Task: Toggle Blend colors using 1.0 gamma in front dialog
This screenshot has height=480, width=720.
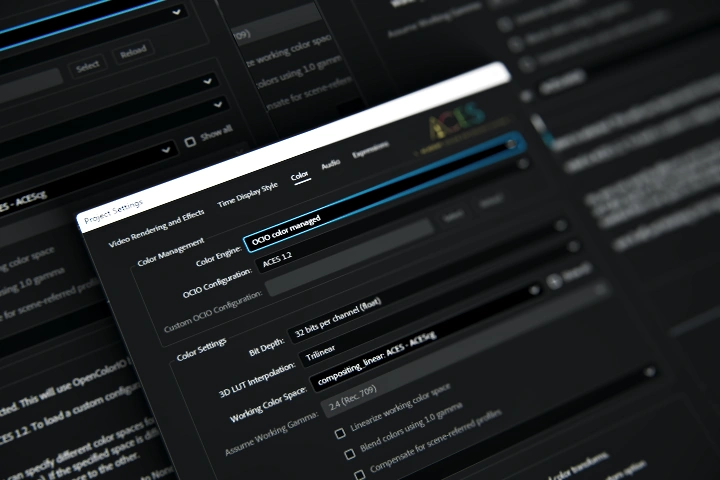Action: 350,454
